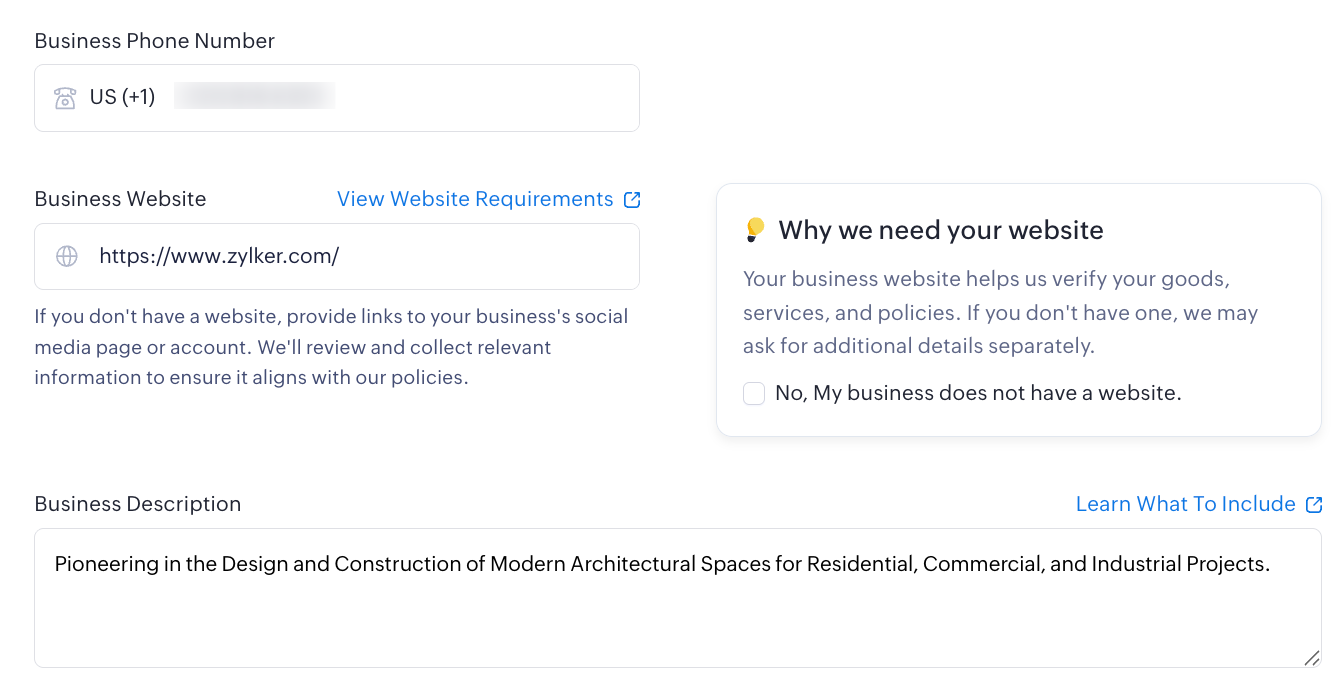Open external icon beside View Website Requirements
1344x700 pixels.
pos(632,199)
